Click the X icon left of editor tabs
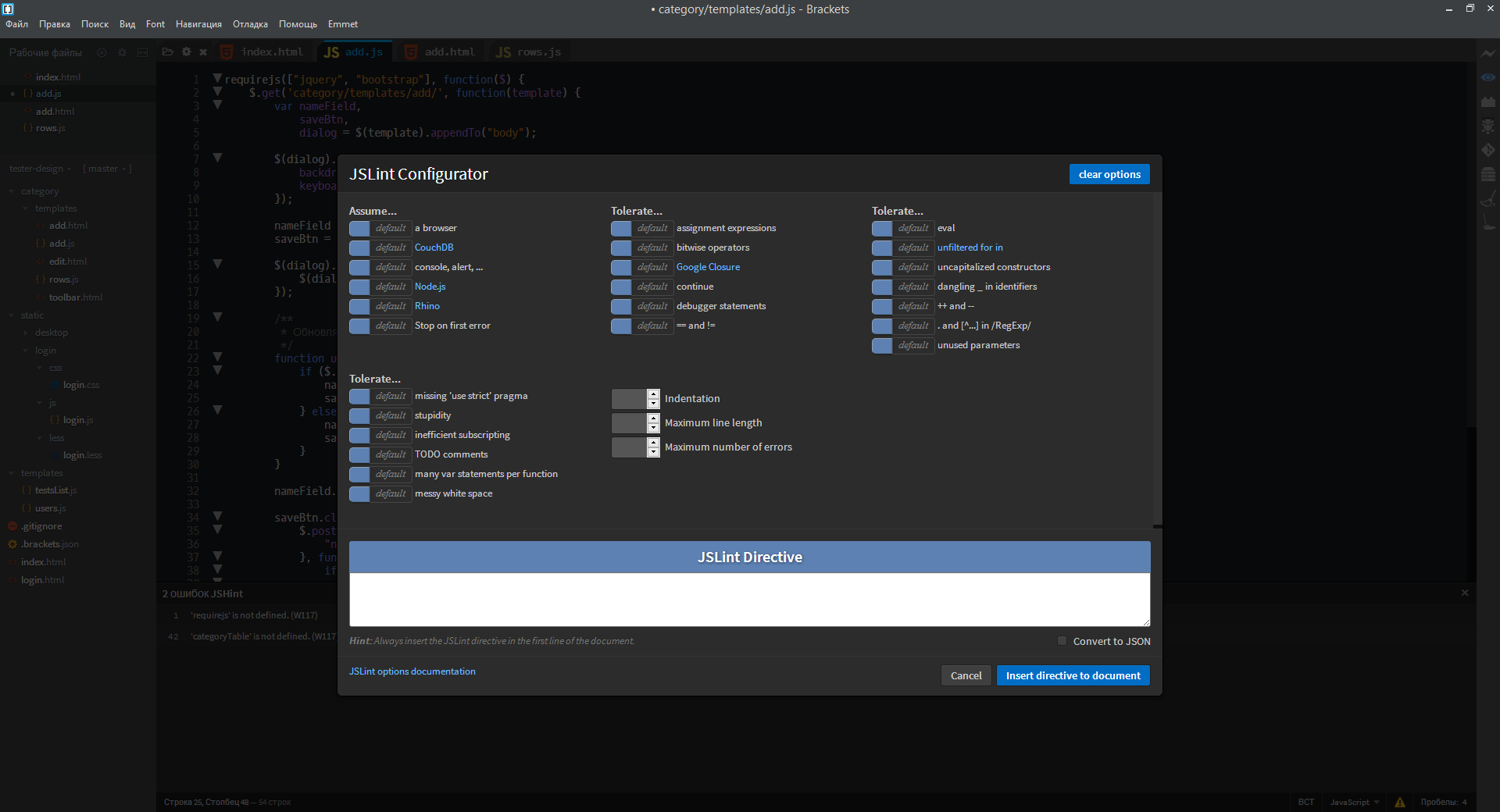Screen dimensions: 1500x812 [x=203, y=52]
